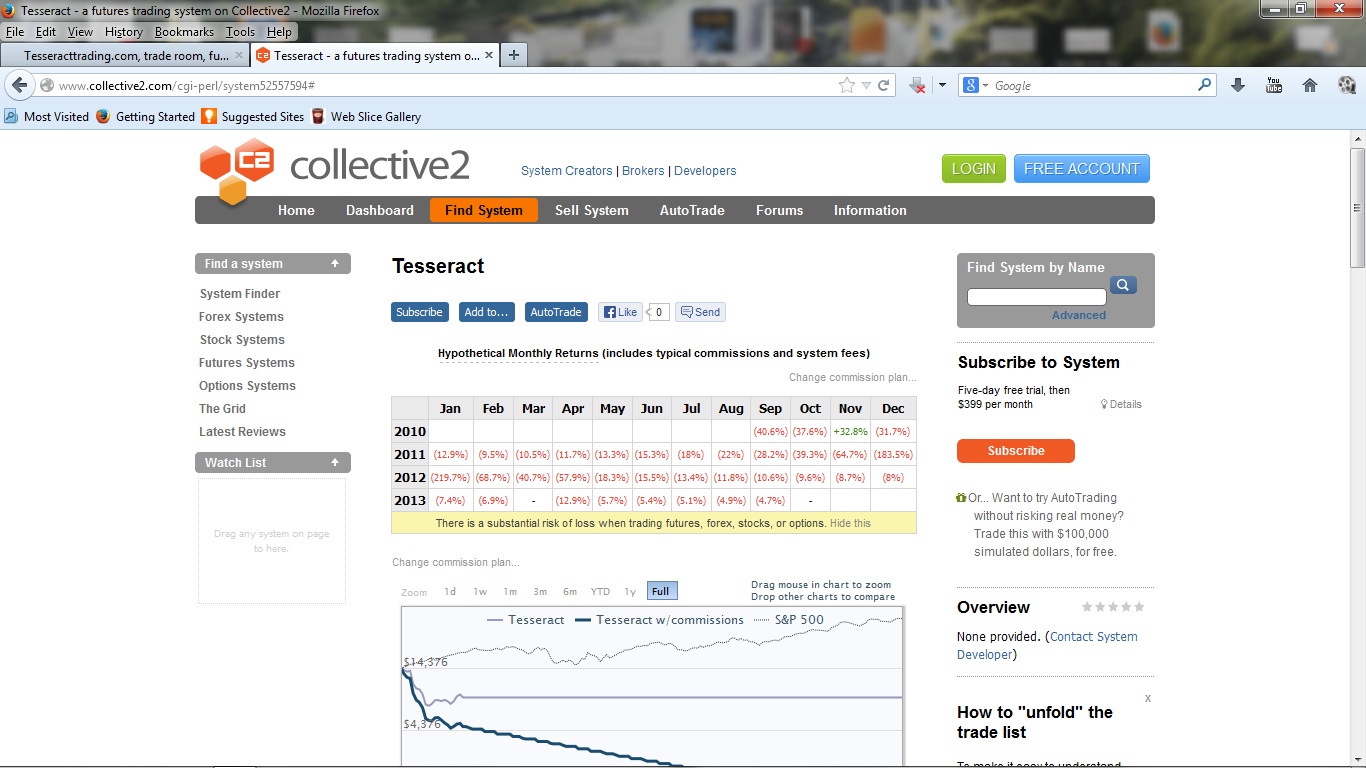Open the Latest Reviews sidebar link
1366x768 pixels.
pos(242,432)
